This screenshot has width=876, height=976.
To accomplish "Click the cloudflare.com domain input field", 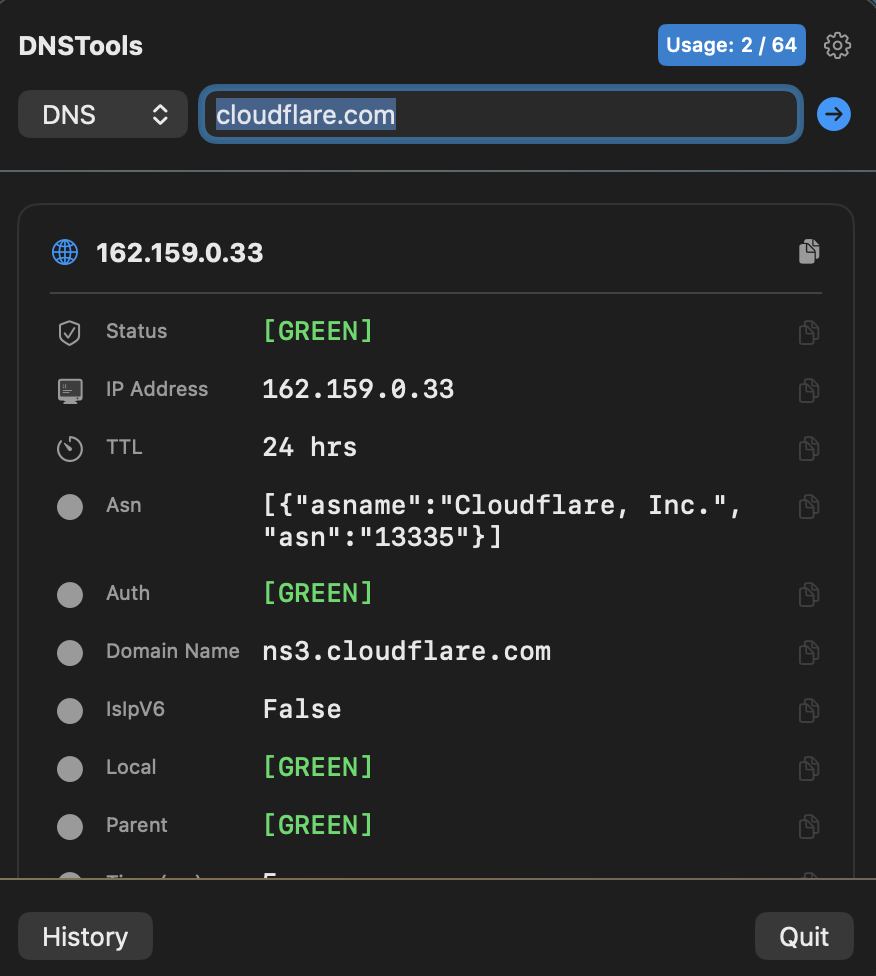I will click(500, 115).
